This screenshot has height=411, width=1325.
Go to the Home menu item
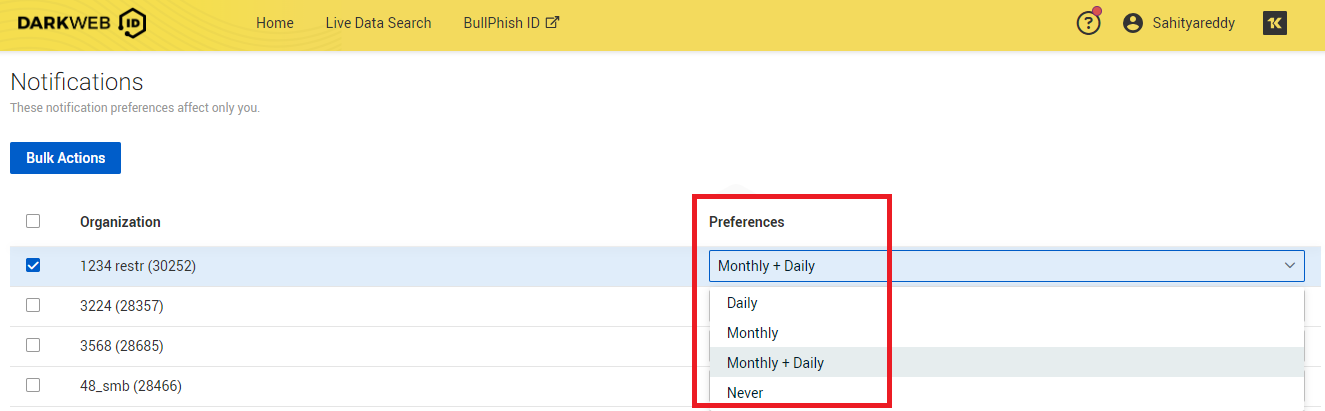coord(275,23)
